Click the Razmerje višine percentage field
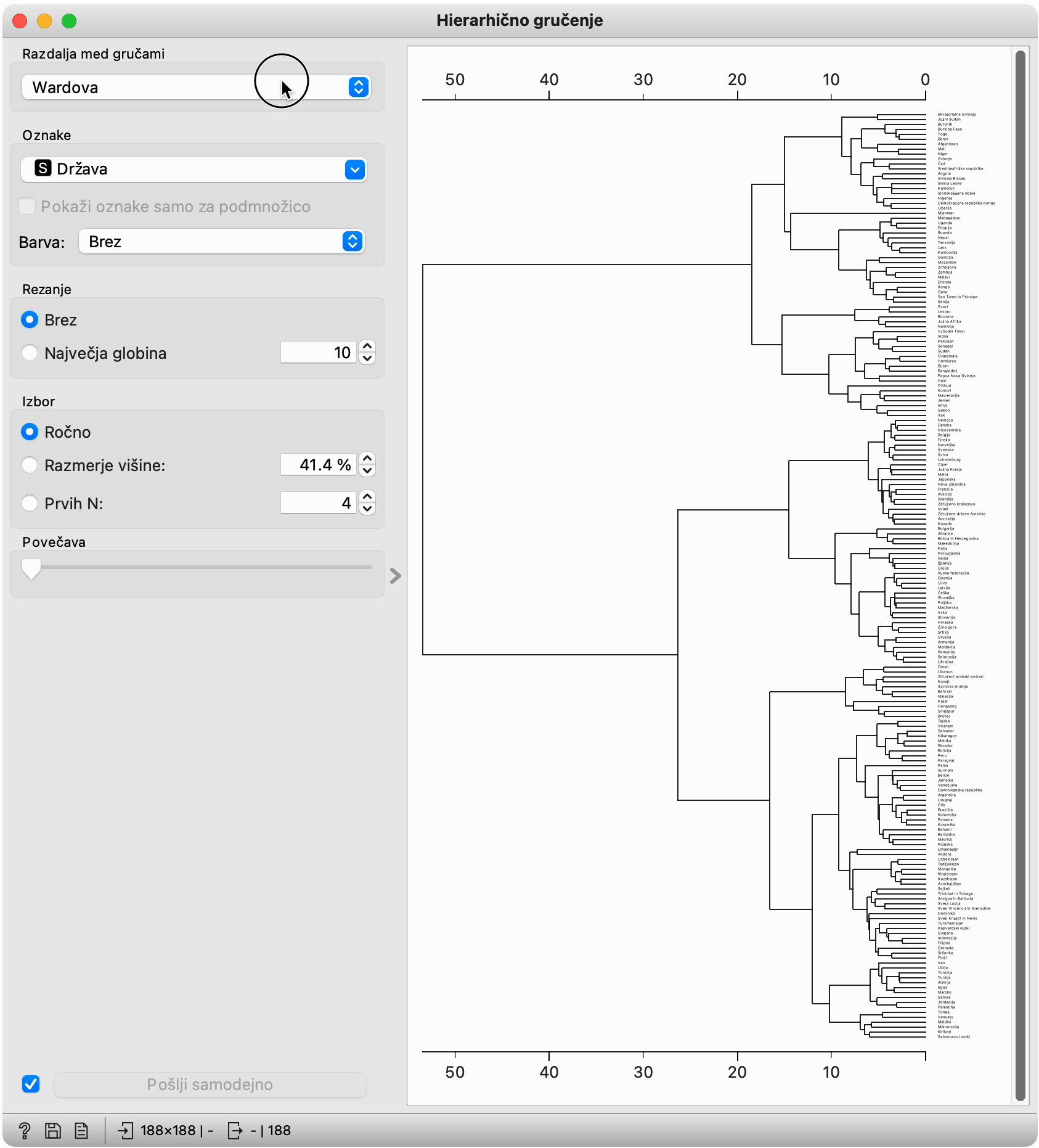This screenshot has height=1148, width=1039. click(x=319, y=465)
